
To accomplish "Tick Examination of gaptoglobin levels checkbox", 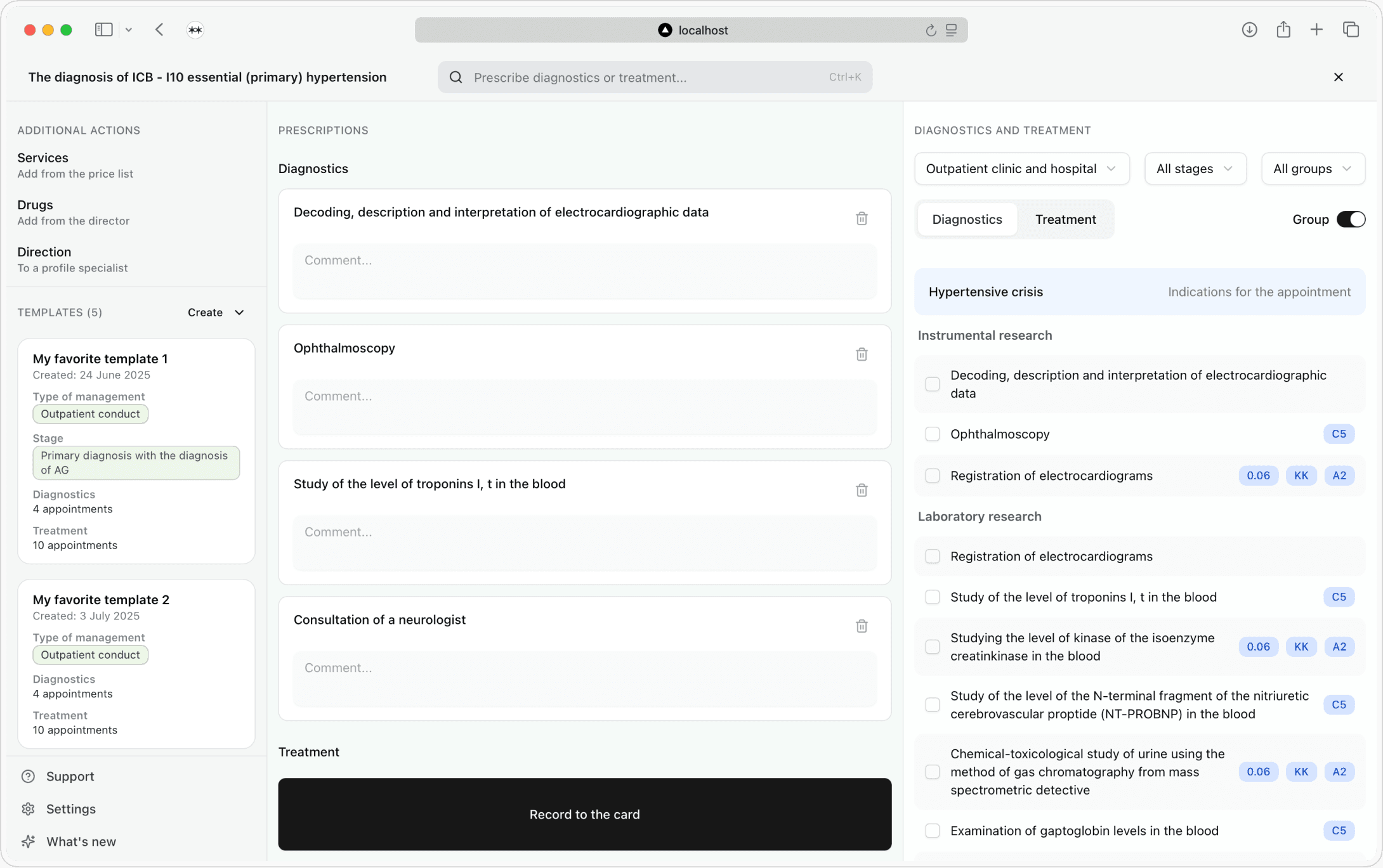I will tap(933, 831).
